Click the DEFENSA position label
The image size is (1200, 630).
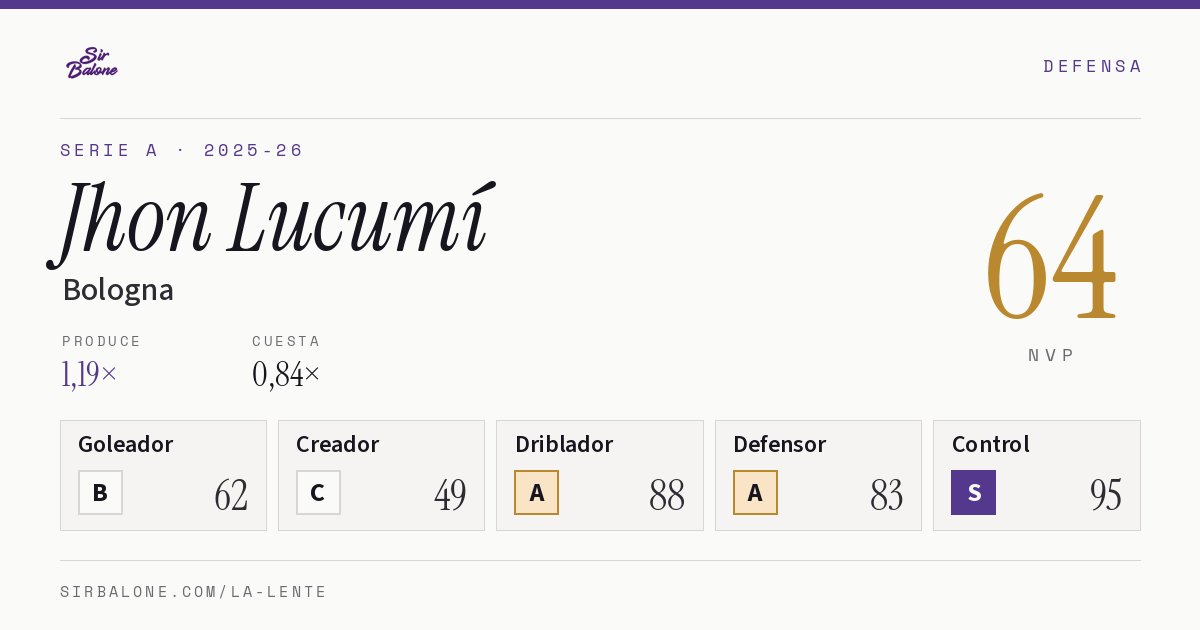pyautogui.click(x=1092, y=66)
